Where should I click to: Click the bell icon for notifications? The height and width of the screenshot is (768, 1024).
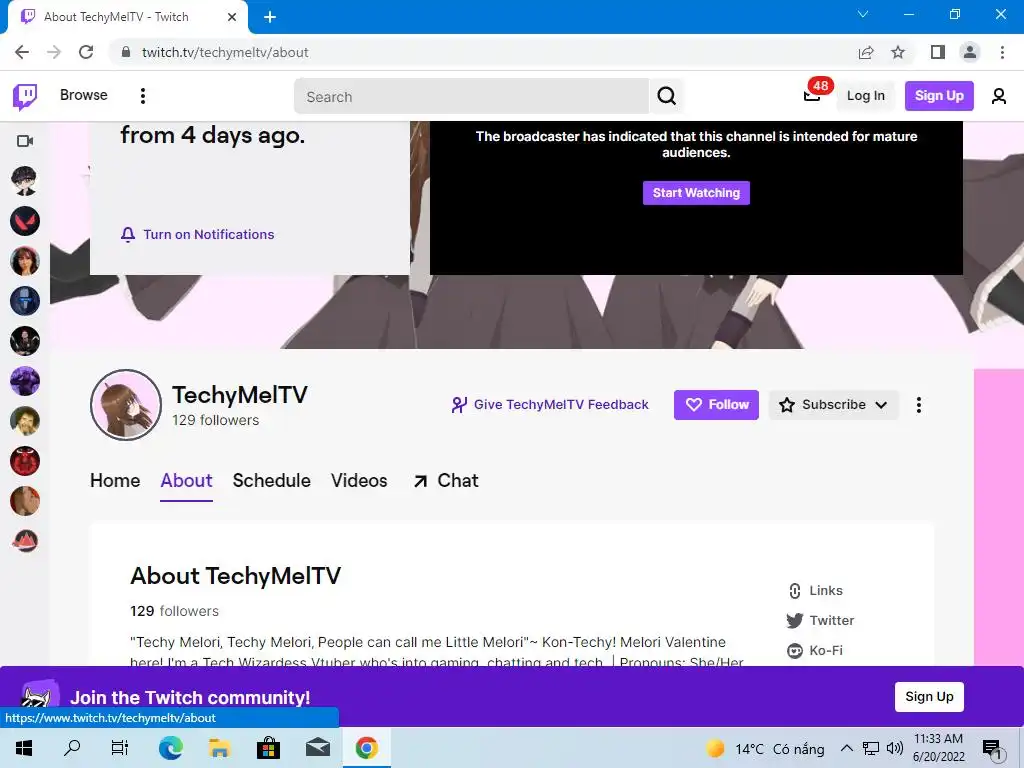coord(128,234)
